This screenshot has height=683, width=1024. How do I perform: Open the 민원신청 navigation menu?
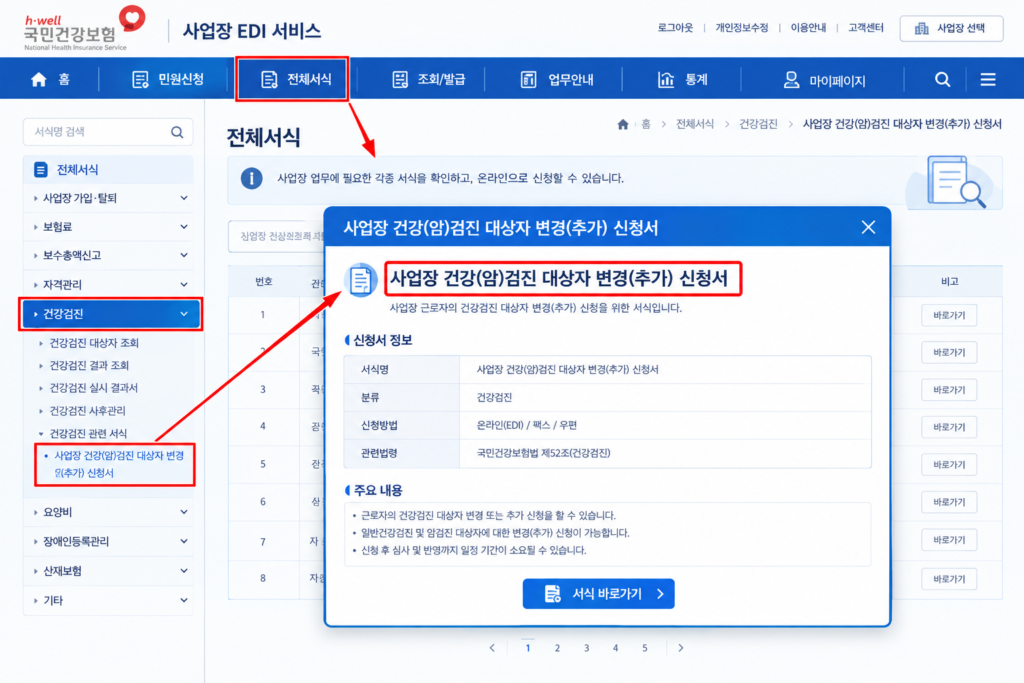tap(168, 80)
